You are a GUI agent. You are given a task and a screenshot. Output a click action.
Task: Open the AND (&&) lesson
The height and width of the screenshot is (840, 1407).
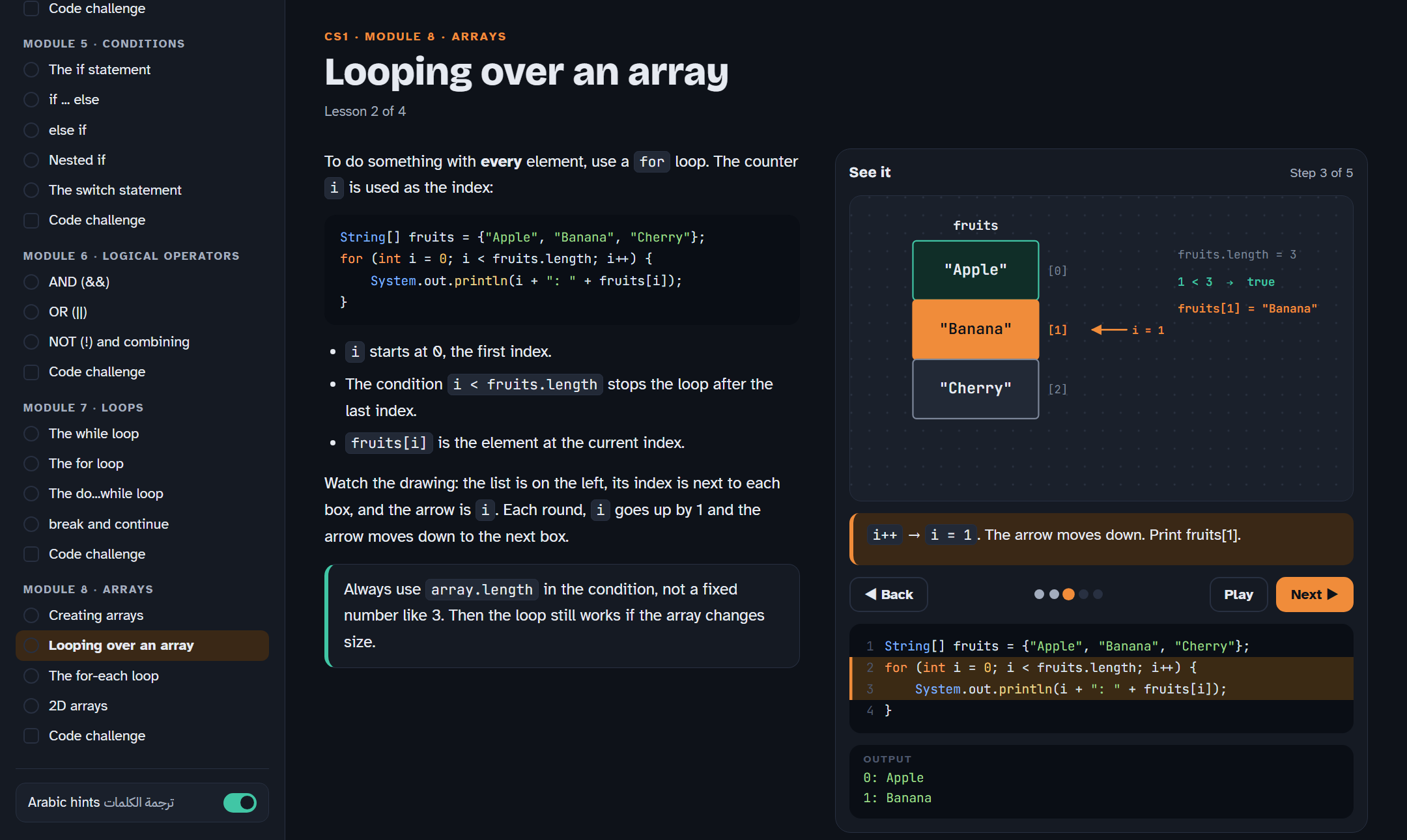(142, 282)
